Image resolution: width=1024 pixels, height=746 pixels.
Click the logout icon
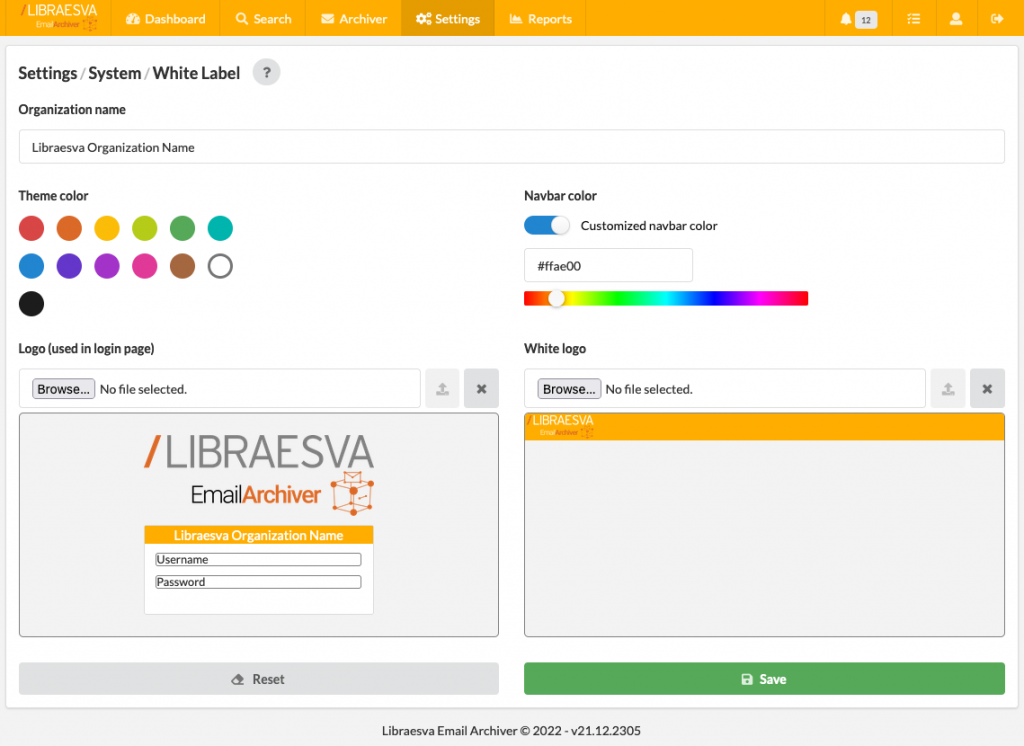pos(997,19)
